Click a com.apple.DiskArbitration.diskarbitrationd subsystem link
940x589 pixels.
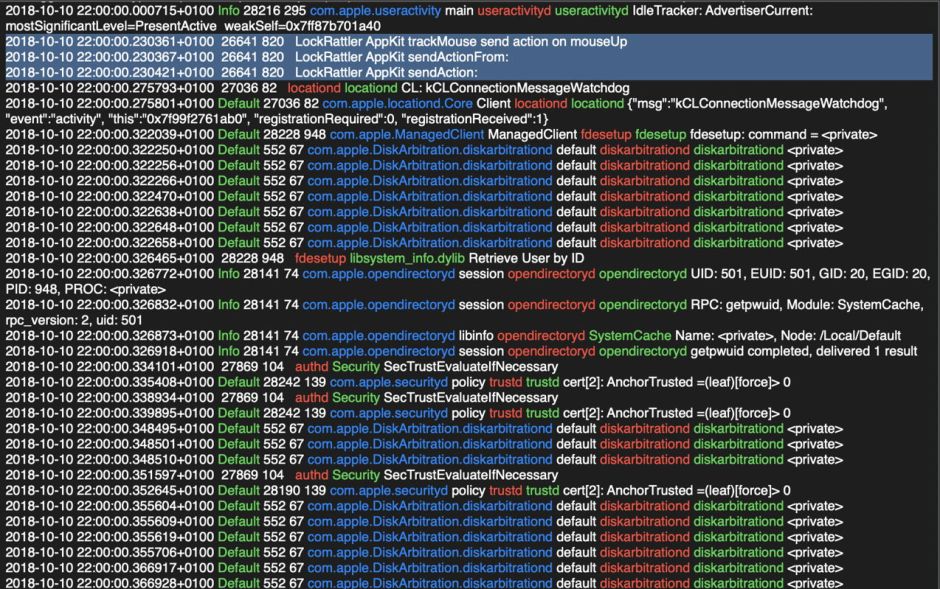pyautogui.click(x=430, y=150)
